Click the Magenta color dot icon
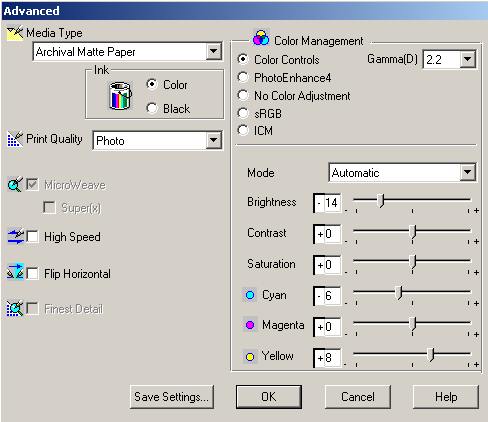 250,325
